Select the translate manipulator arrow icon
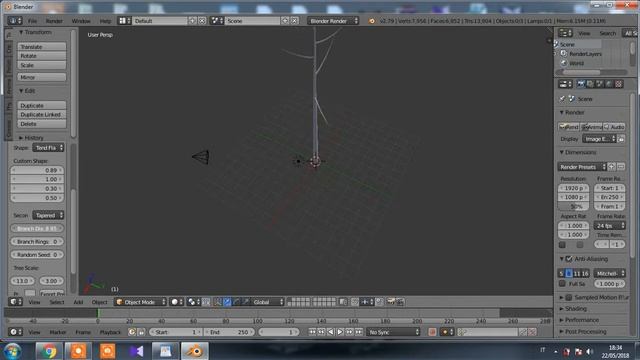This screenshot has height=360, width=640. (x=227, y=302)
